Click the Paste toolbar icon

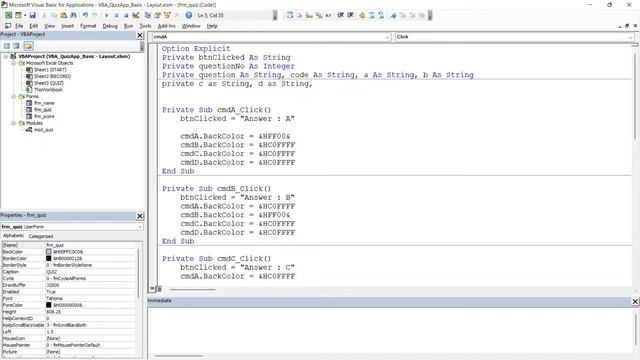click(64, 15)
